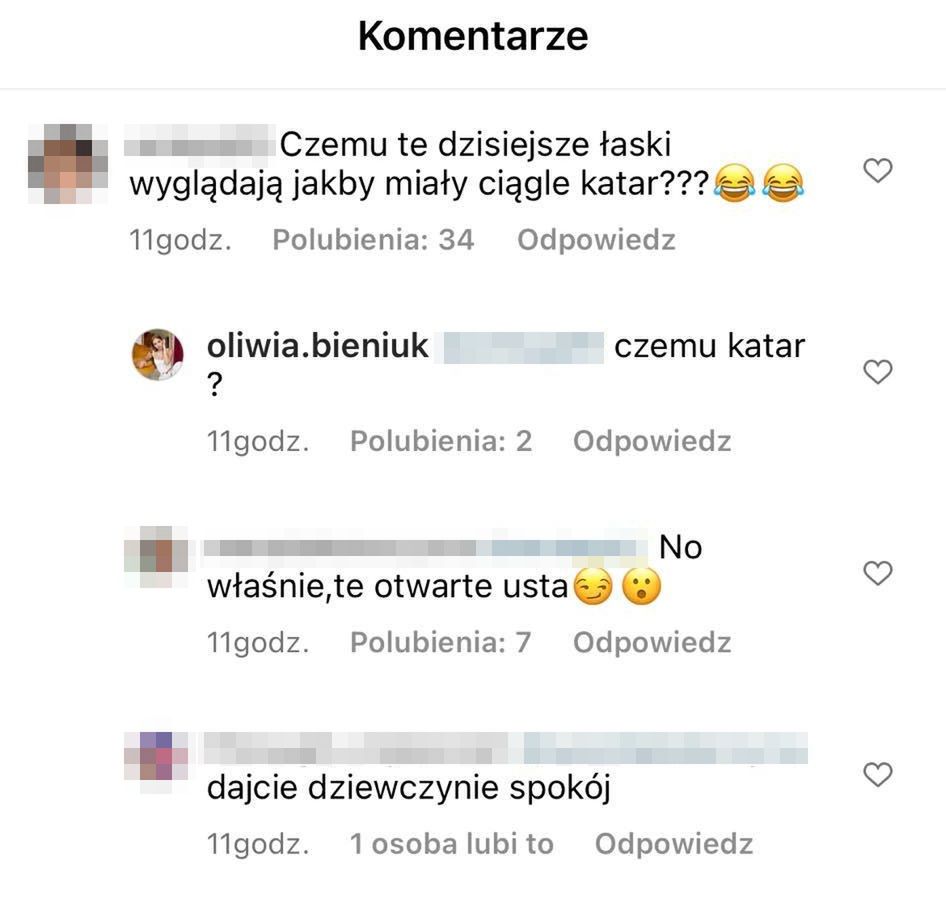Viewport: 946px width, 904px height.
Task: Reply to 'dajcie dziewczynie spokój' comment
Action: pos(674,844)
